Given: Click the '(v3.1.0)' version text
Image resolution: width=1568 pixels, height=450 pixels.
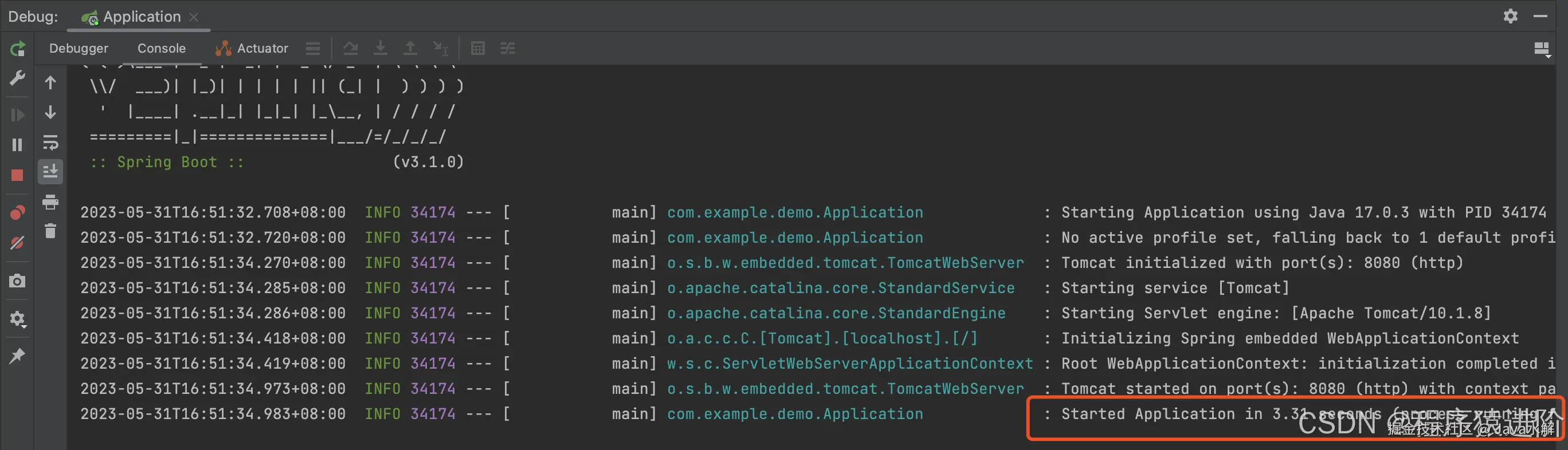Looking at the screenshot, I should click(x=429, y=162).
